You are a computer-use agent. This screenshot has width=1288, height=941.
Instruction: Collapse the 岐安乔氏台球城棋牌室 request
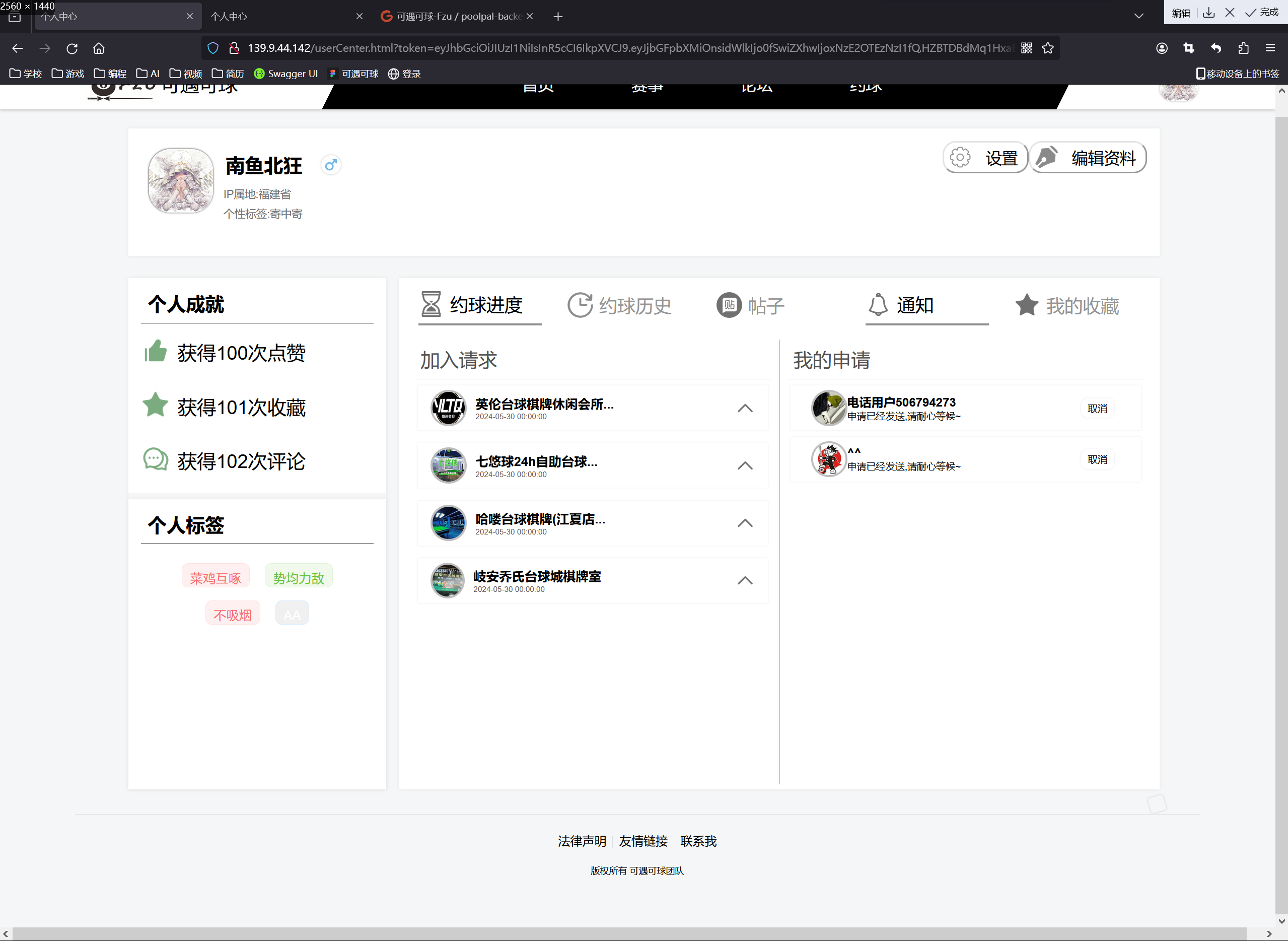click(745, 580)
